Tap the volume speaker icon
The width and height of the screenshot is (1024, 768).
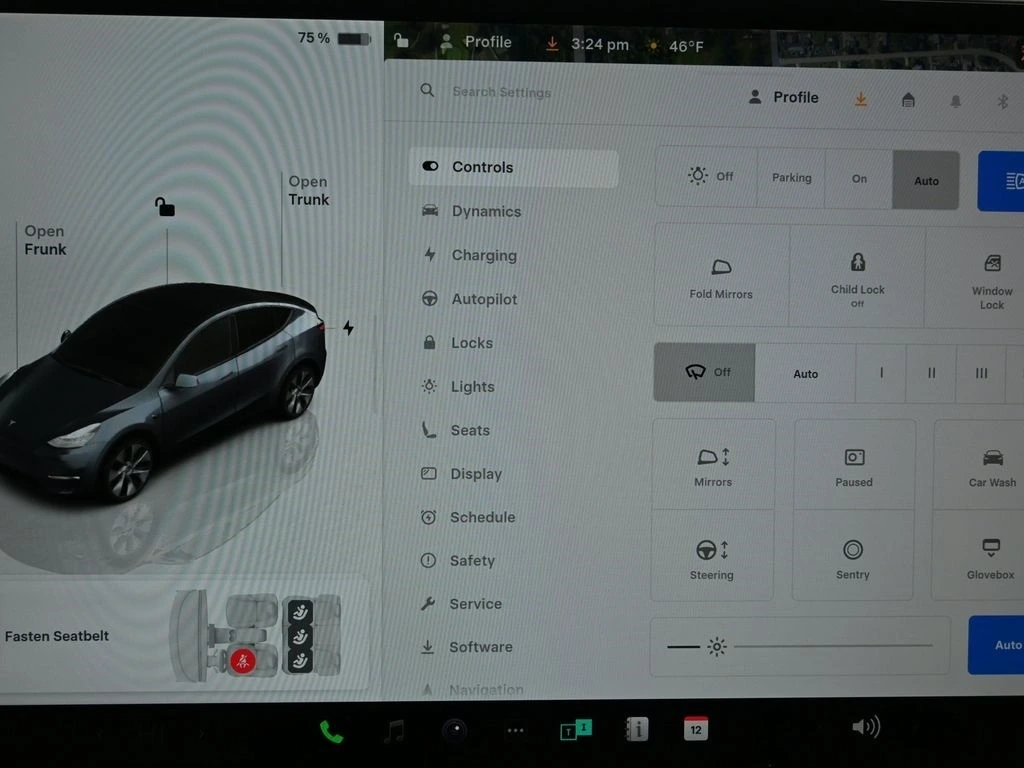pos(865,727)
